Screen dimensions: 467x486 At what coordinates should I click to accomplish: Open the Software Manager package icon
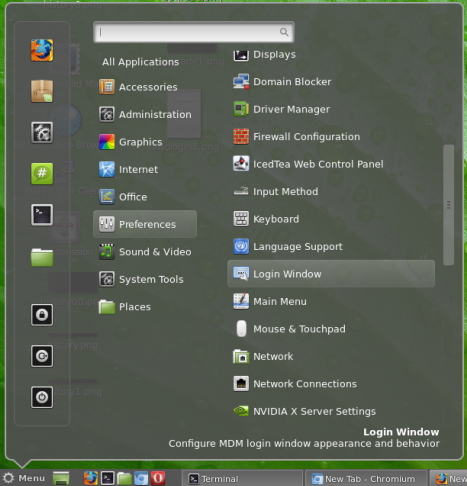click(42, 91)
